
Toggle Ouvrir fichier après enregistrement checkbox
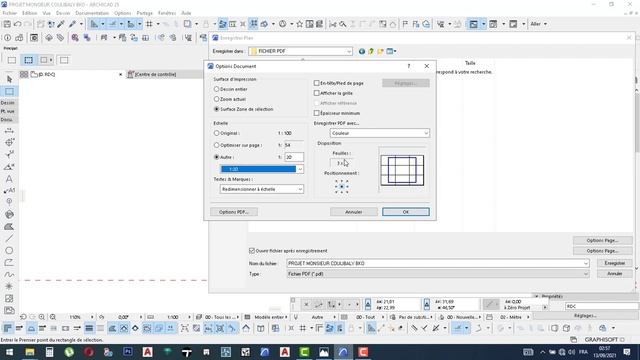point(252,251)
